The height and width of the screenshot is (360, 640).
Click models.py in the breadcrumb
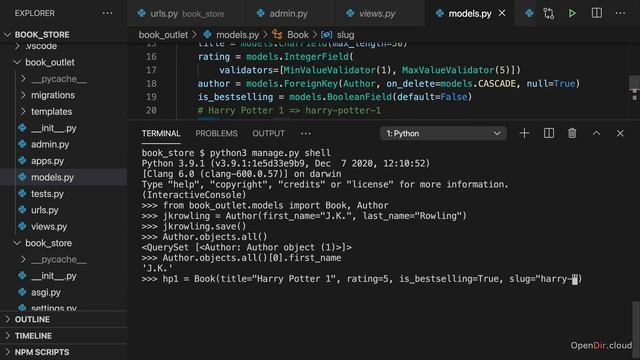point(237,35)
